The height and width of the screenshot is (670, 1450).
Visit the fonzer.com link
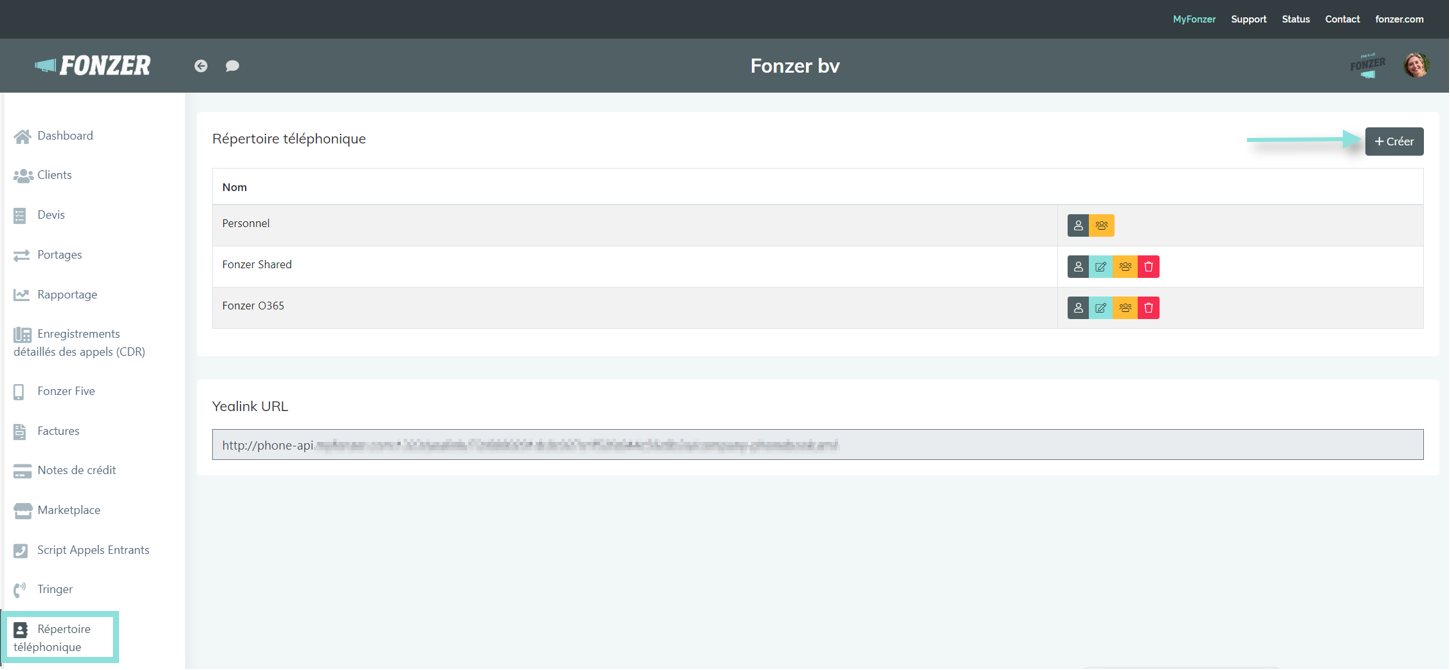pos(1399,19)
